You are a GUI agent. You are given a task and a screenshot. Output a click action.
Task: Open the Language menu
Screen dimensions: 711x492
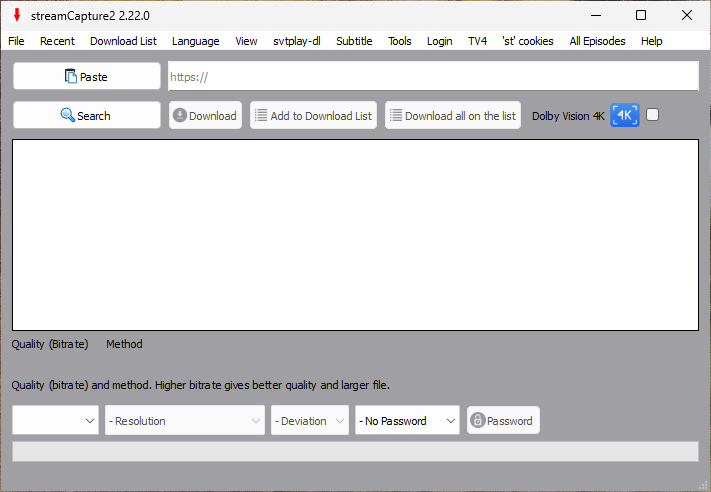click(195, 41)
